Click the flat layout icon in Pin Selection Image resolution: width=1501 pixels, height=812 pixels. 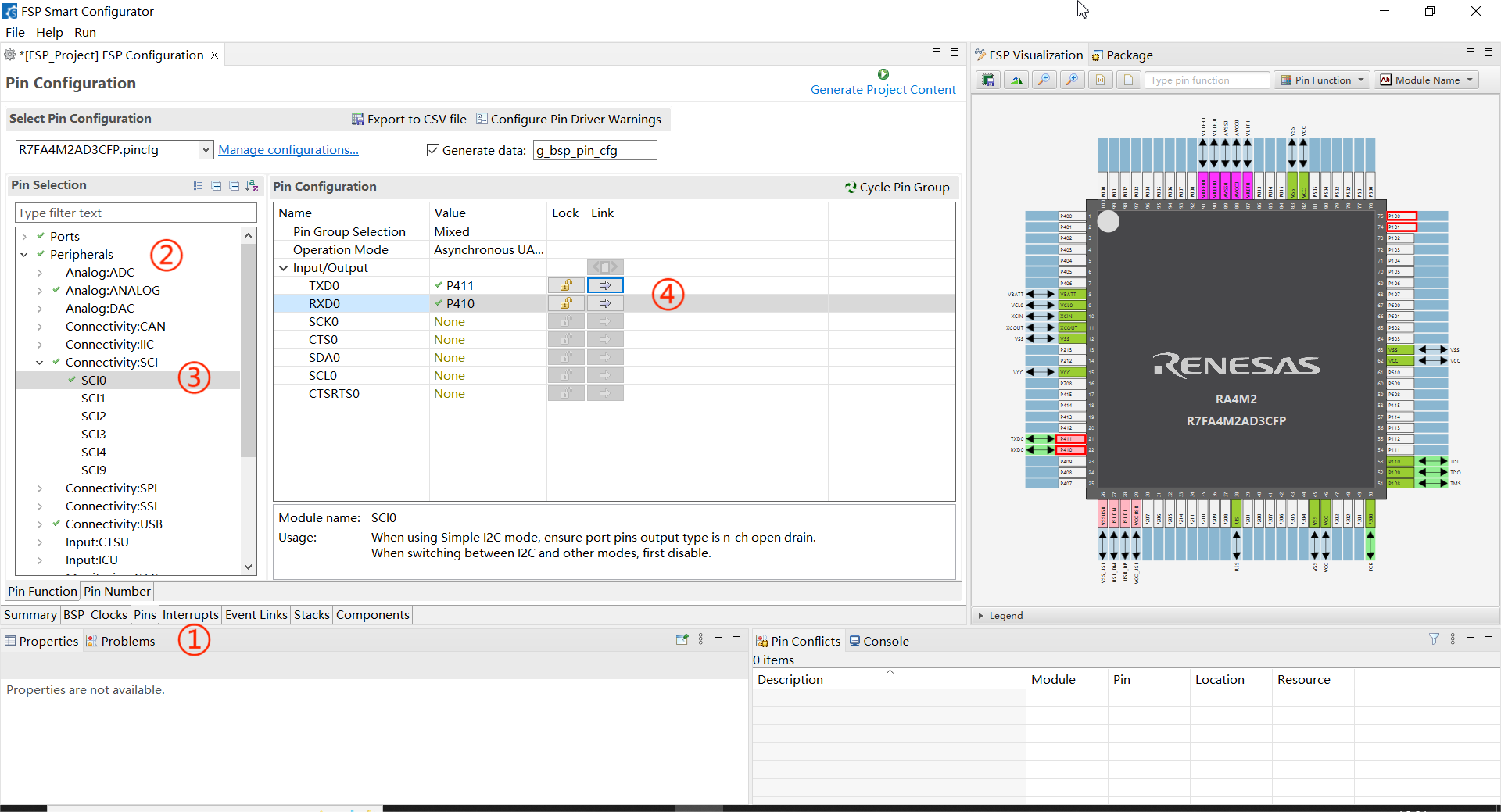[x=198, y=186]
